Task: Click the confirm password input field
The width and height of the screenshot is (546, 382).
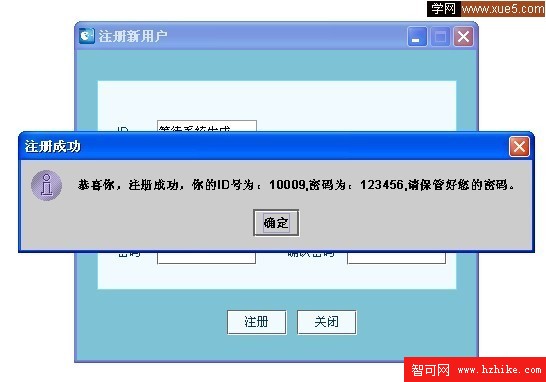Action: 397,258
